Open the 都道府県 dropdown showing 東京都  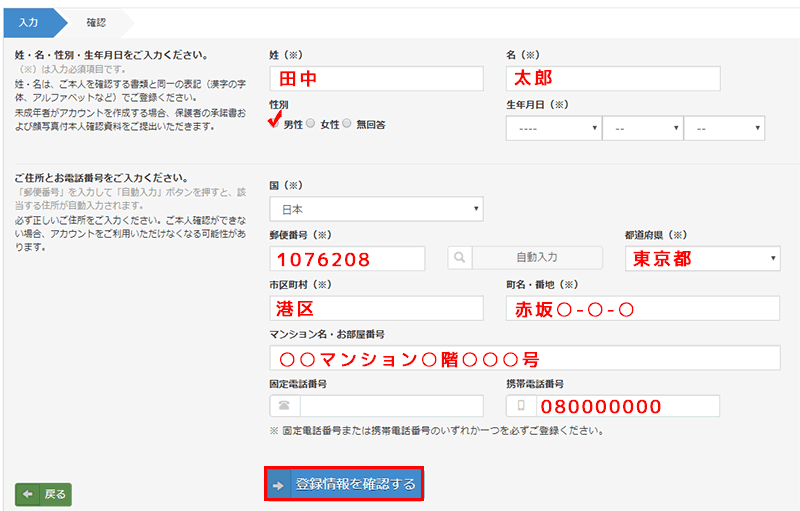(703, 259)
